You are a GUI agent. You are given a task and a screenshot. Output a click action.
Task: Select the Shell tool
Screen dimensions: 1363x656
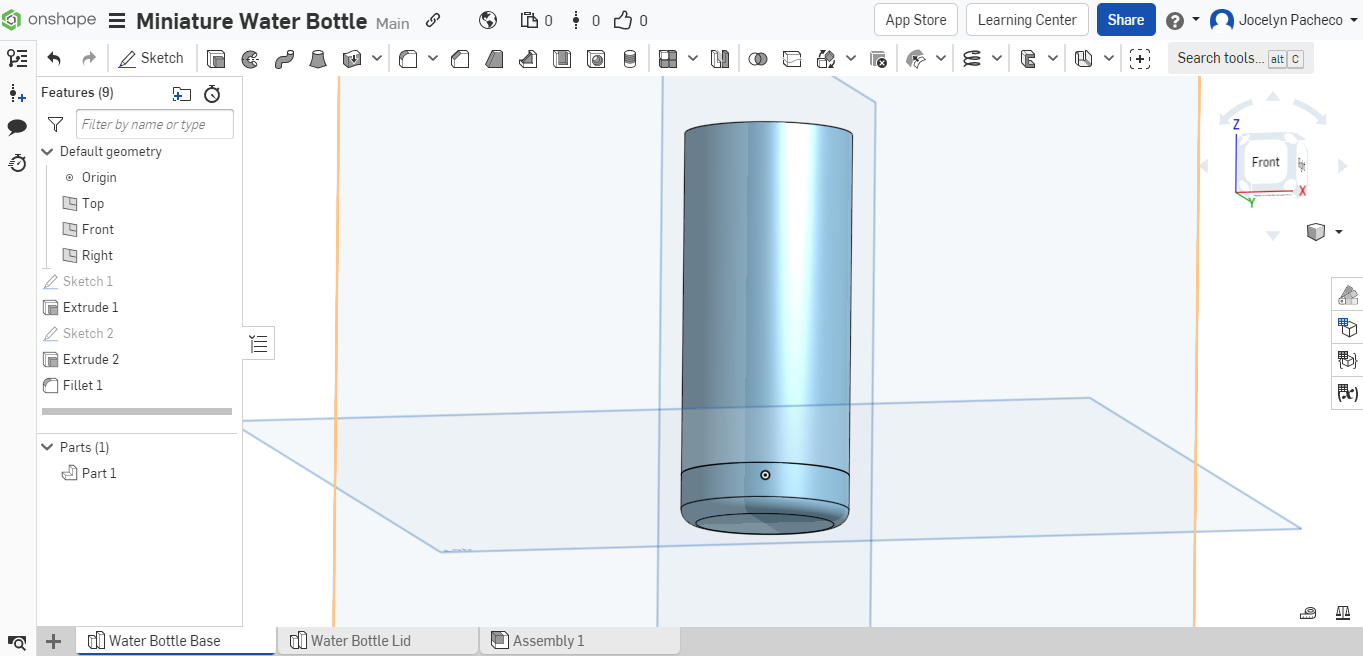coord(560,58)
